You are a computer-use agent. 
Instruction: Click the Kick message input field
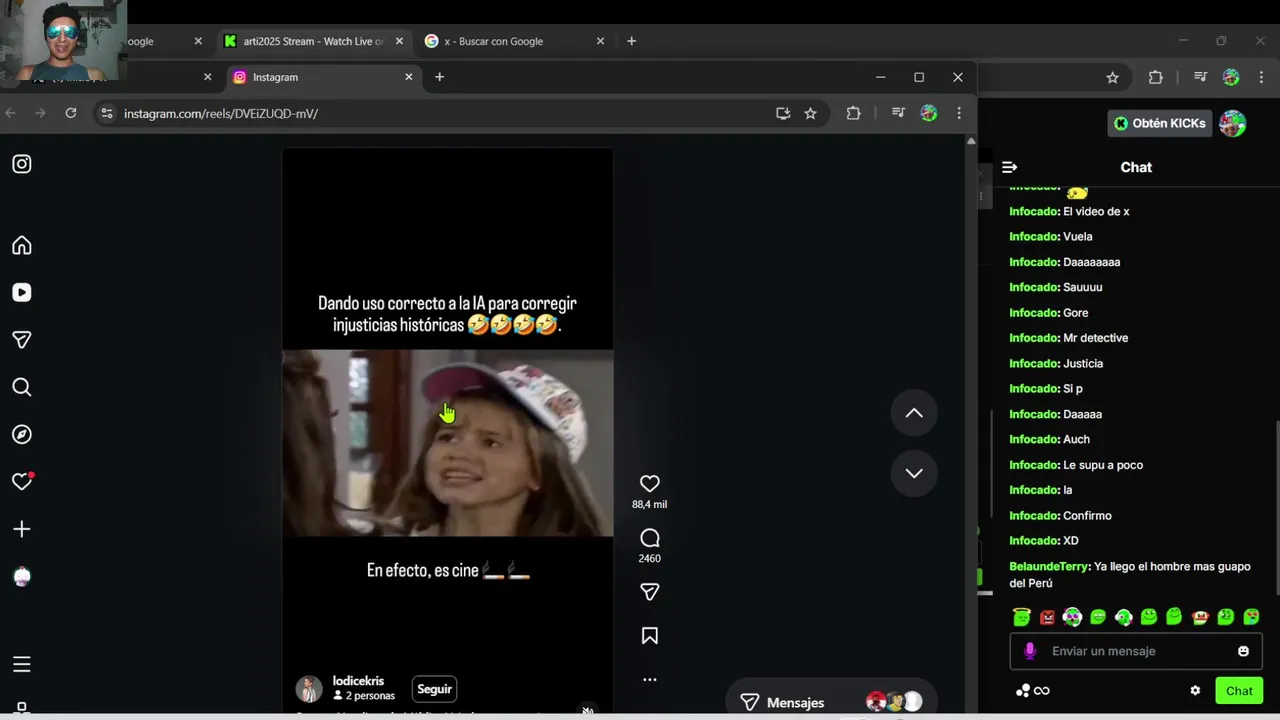(1135, 651)
